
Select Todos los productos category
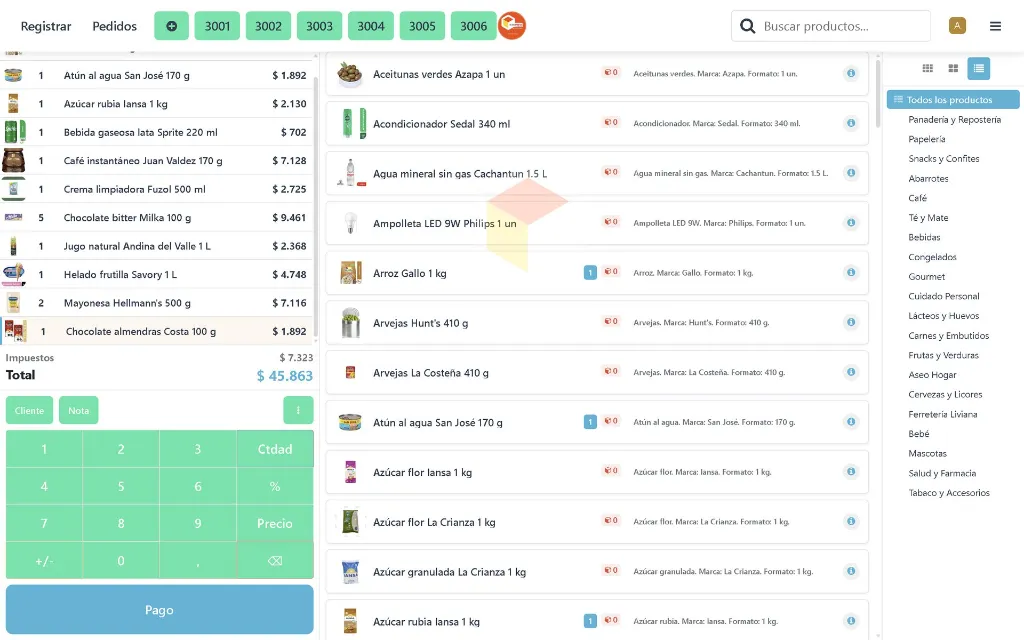953,99
